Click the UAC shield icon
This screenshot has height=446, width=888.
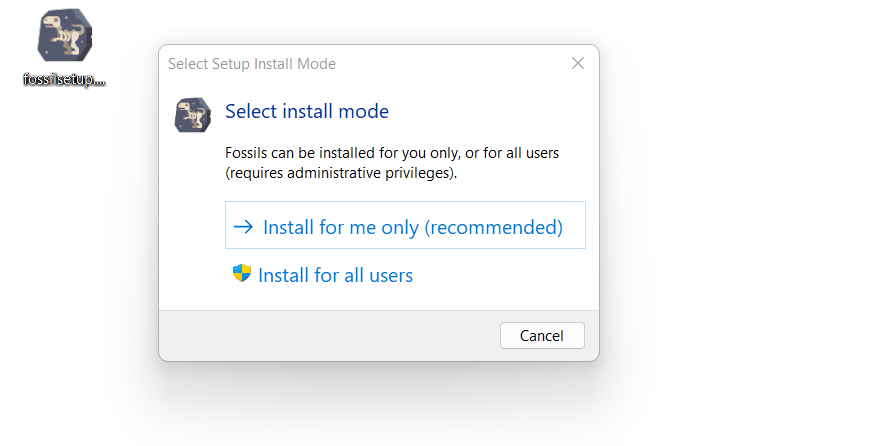[x=242, y=273]
